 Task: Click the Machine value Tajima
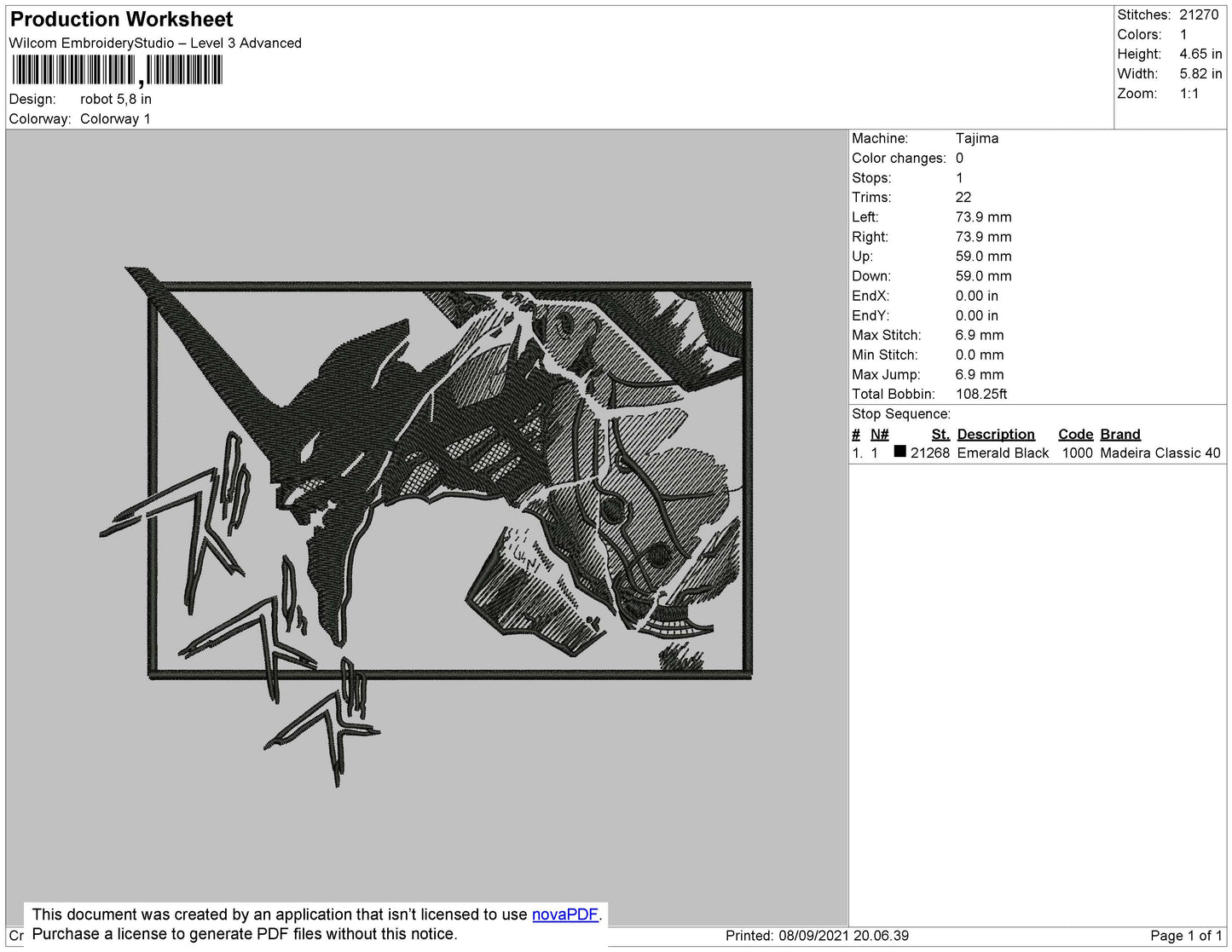[x=977, y=138]
